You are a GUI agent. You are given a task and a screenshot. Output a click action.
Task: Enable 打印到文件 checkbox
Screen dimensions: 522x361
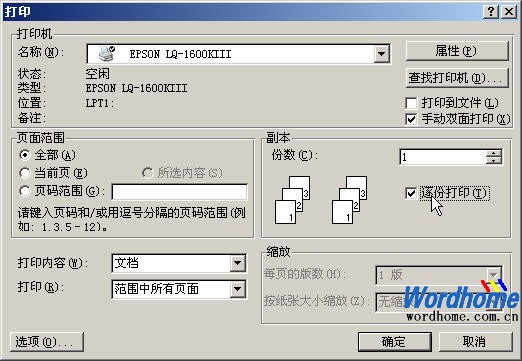click(411, 103)
